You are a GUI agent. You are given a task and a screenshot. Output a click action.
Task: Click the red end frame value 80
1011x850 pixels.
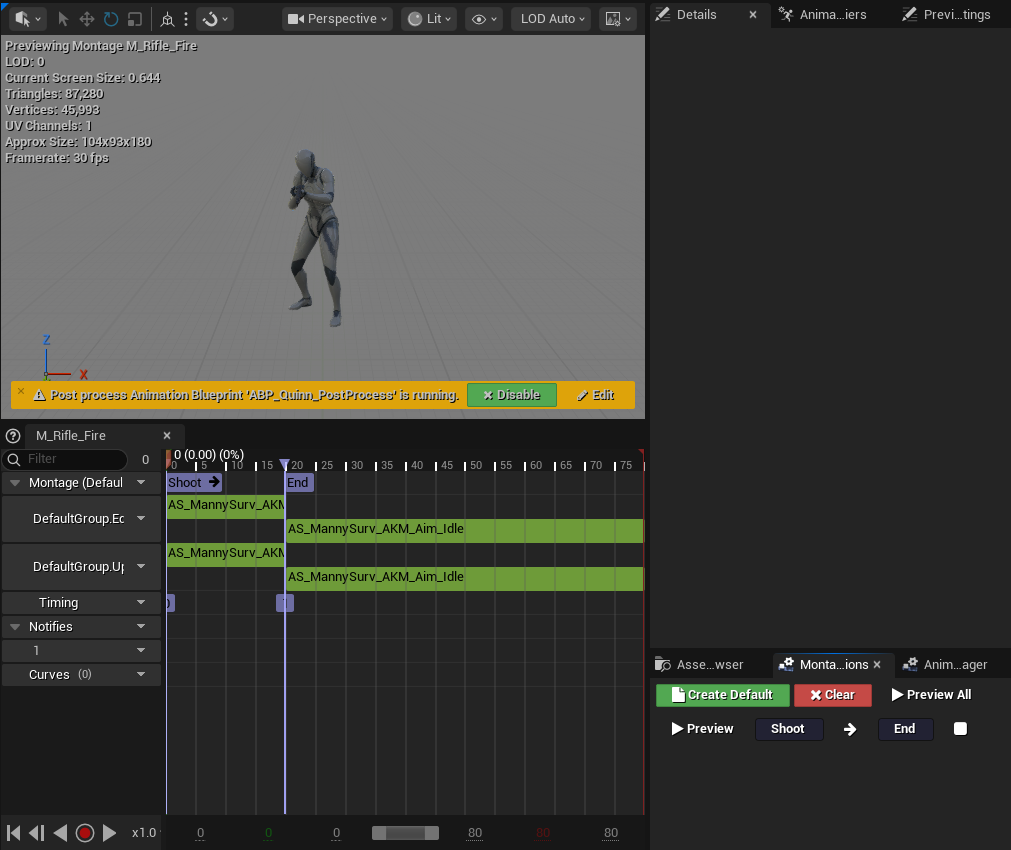(543, 833)
